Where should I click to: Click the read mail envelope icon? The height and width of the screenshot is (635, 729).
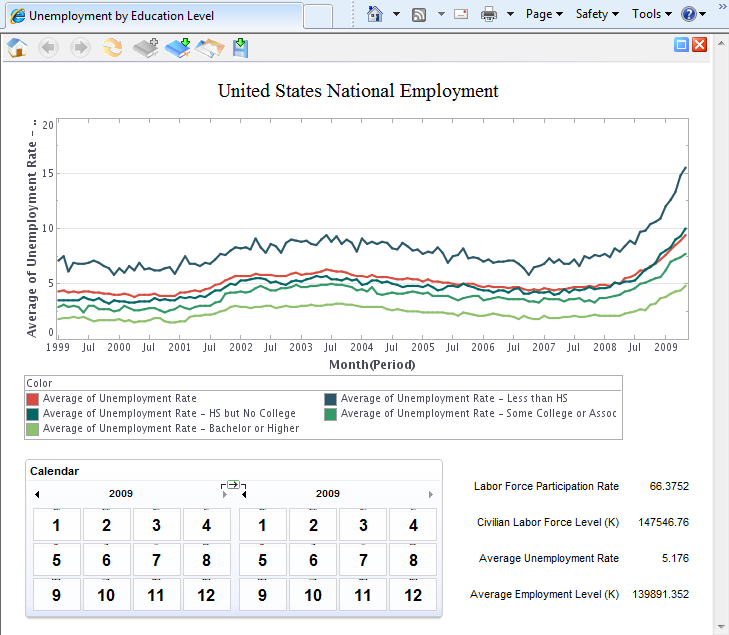(461, 14)
